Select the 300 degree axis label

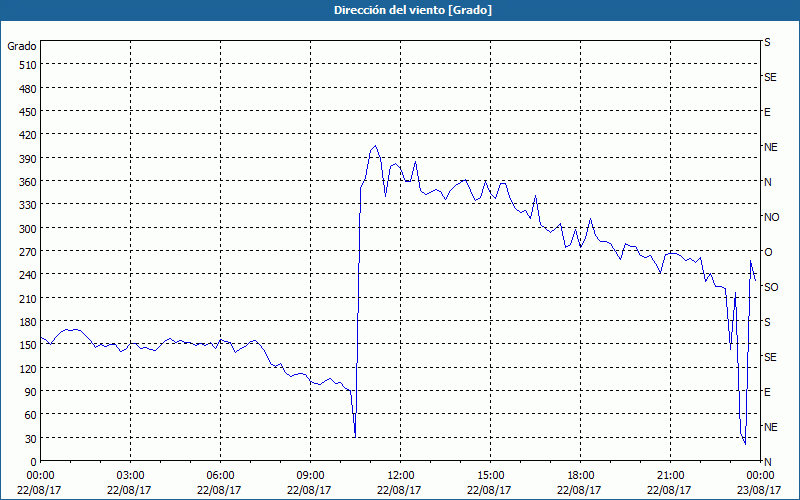pyautogui.click(x=28, y=229)
